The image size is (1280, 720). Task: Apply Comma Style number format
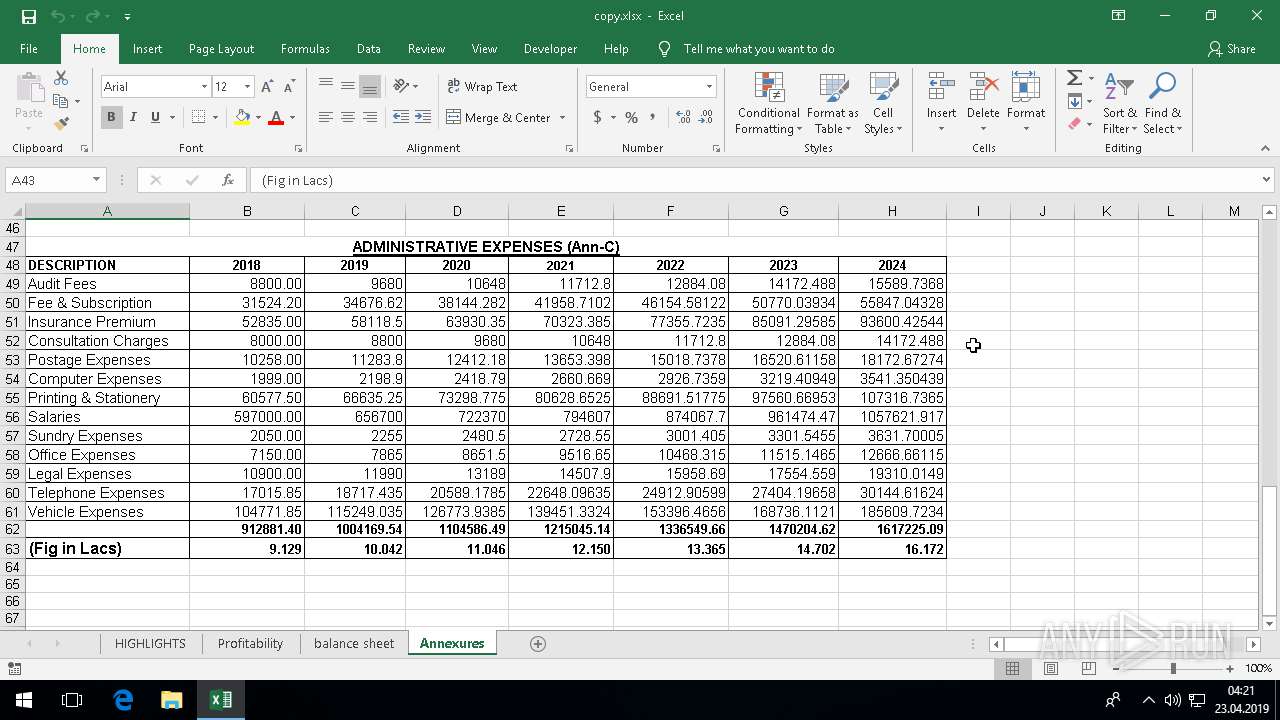coord(653,117)
